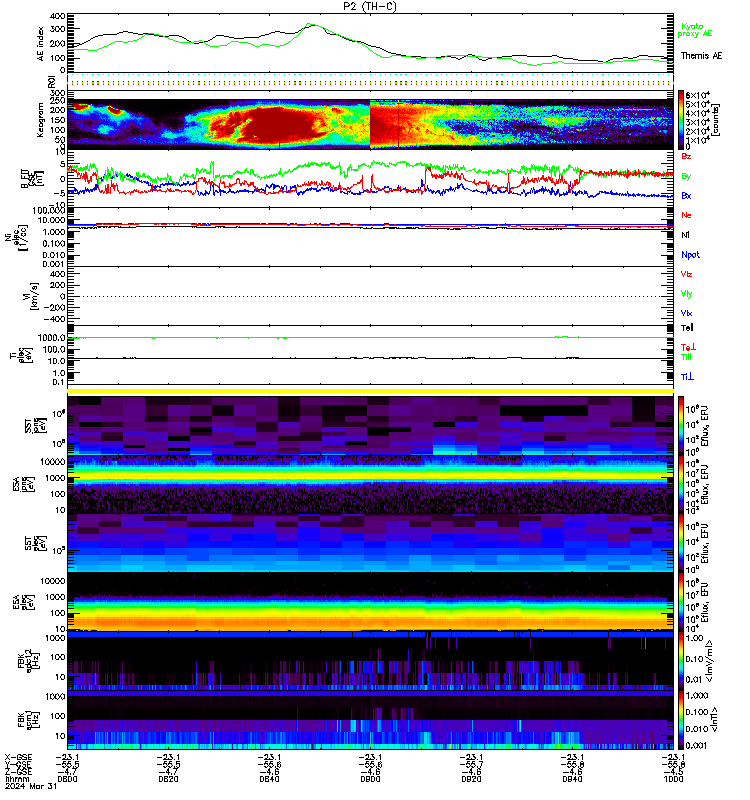This screenshot has height=800, width=750.
Task: Click the blue perpendicular "Ti" legend label
Action: (687, 377)
